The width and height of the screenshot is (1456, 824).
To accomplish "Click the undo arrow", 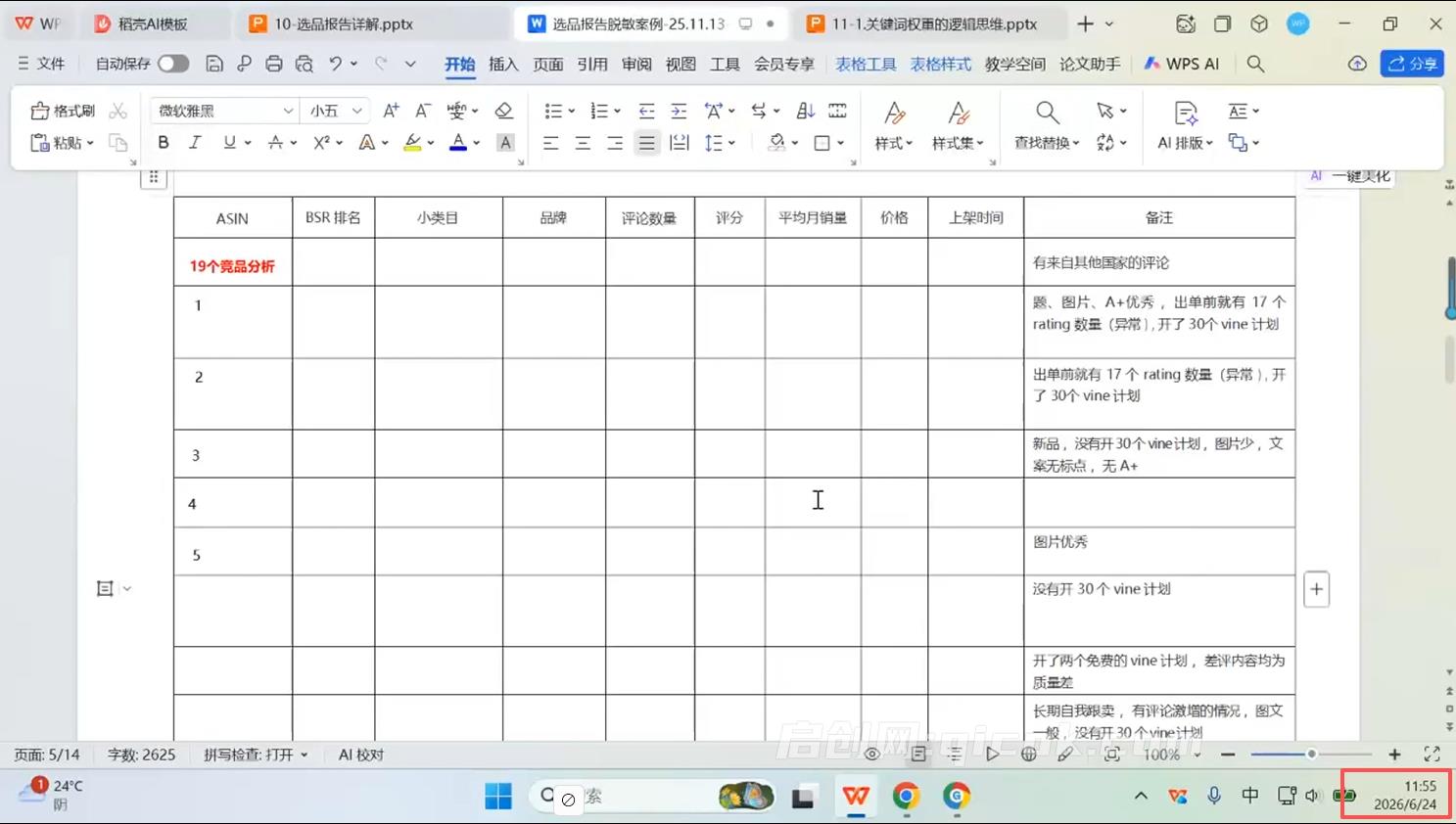I will click(x=336, y=64).
